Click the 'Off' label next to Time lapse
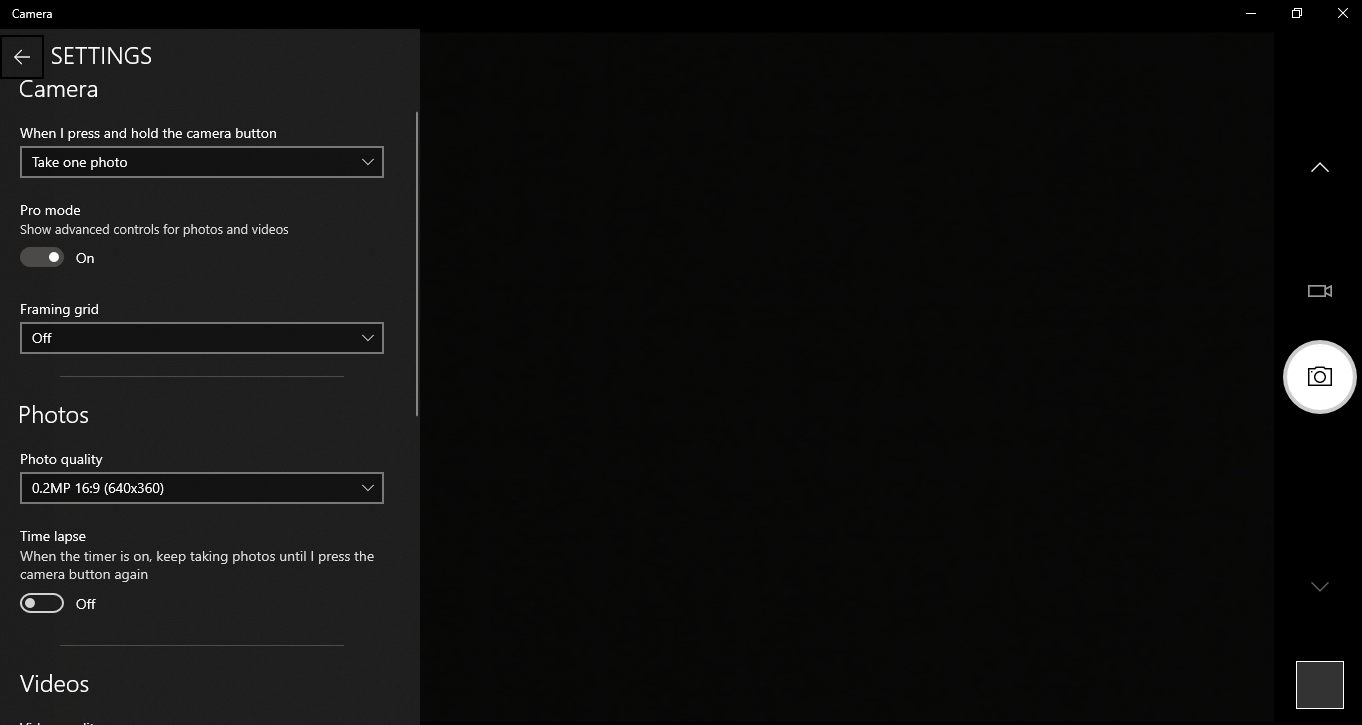Image resolution: width=1362 pixels, height=725 pixels. 86,604
